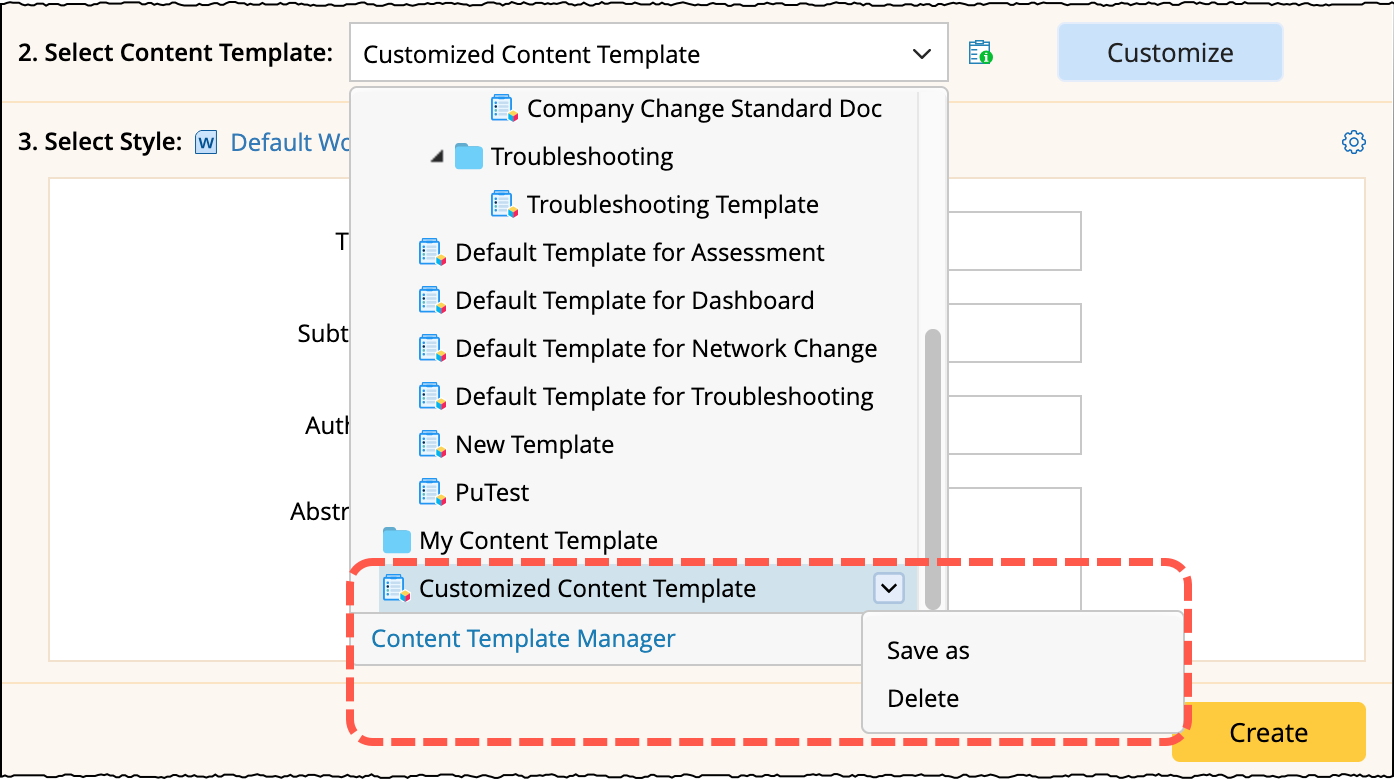The image size is (1394, 780).
Task: Select Default Template for Assessment
Action: pyautogui.click(x=639, y=253)
